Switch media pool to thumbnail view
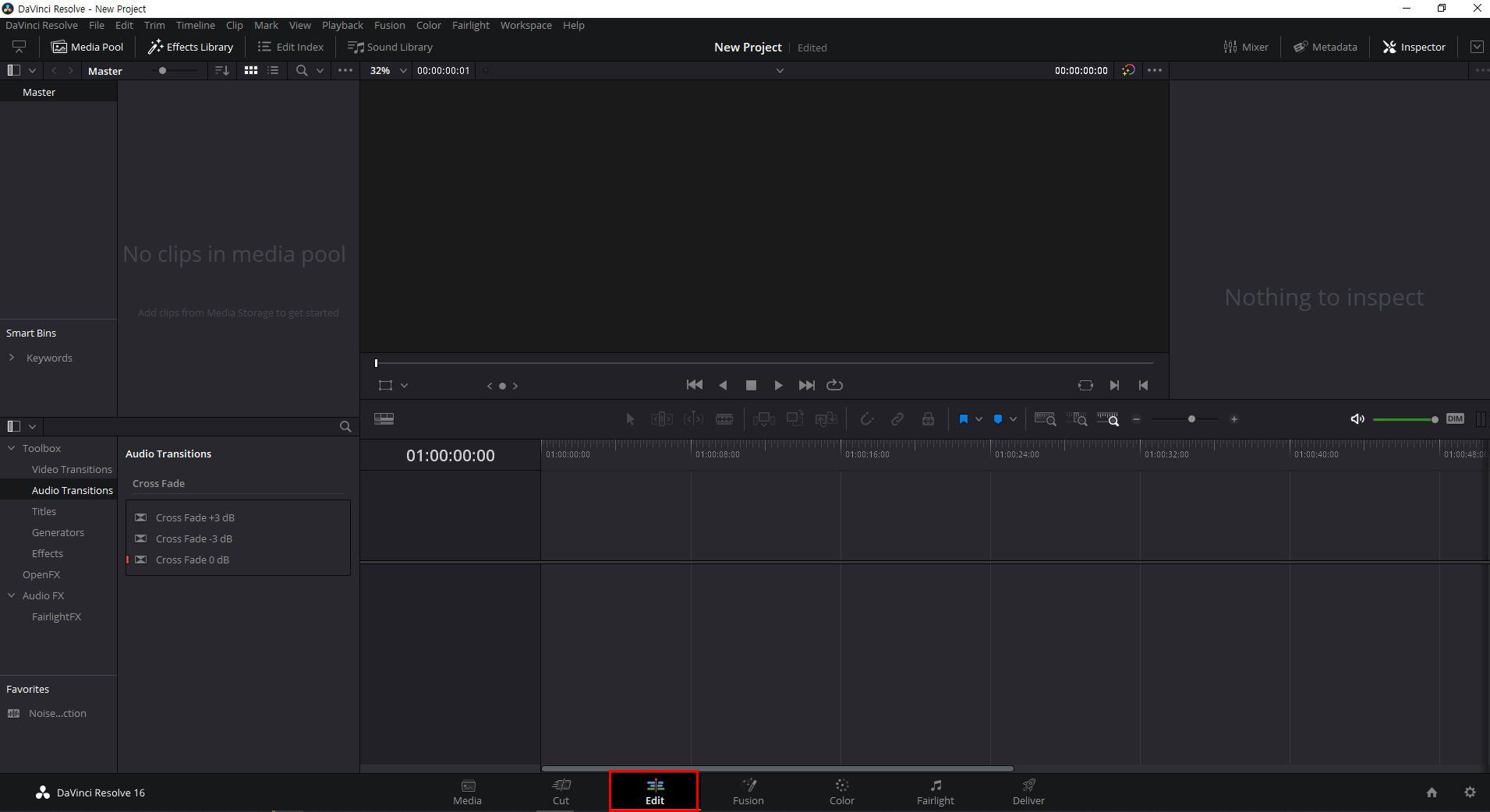This screenshot has height=812, width=1490. (251, 70)
